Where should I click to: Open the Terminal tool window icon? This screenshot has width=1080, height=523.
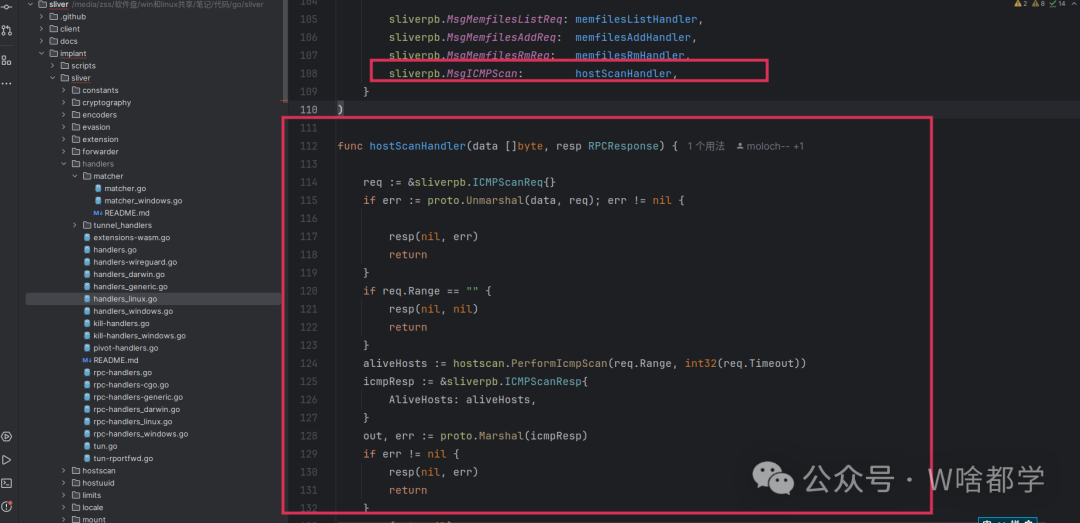tap(6, 483)
